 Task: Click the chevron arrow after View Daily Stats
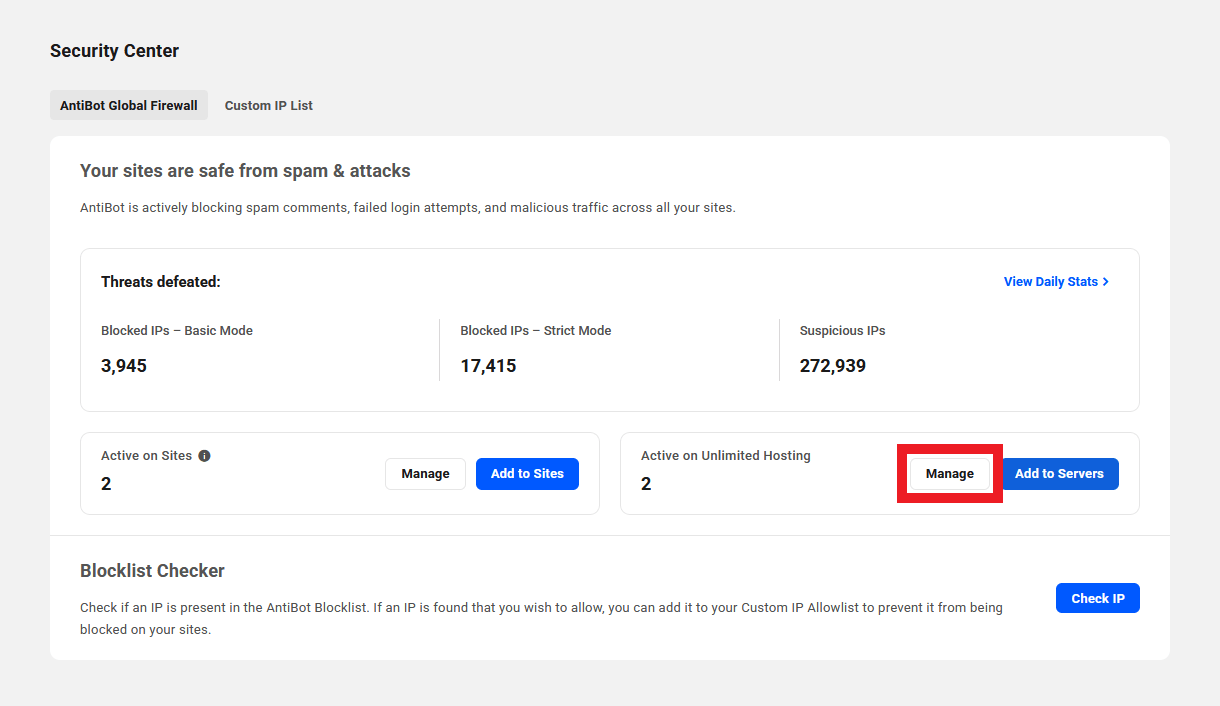click(1105, 282)
